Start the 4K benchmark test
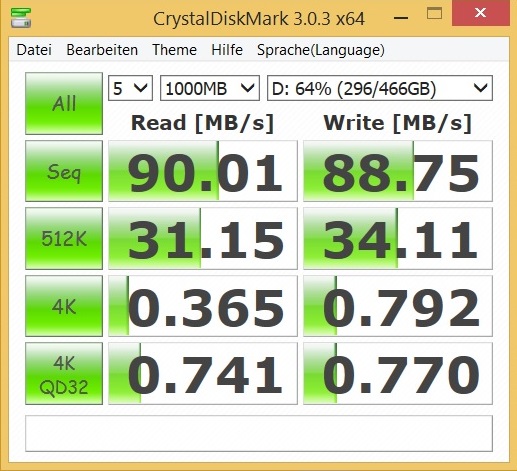 pyautogui.click(x=64, y=306)
